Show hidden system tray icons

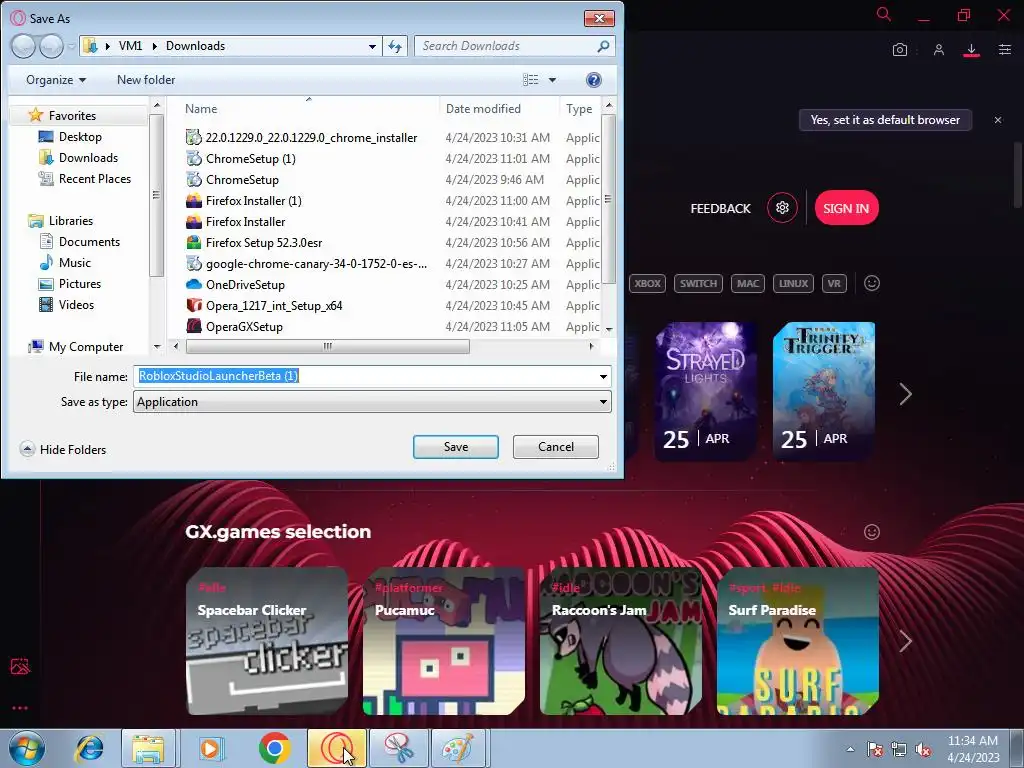coord(850,750)
